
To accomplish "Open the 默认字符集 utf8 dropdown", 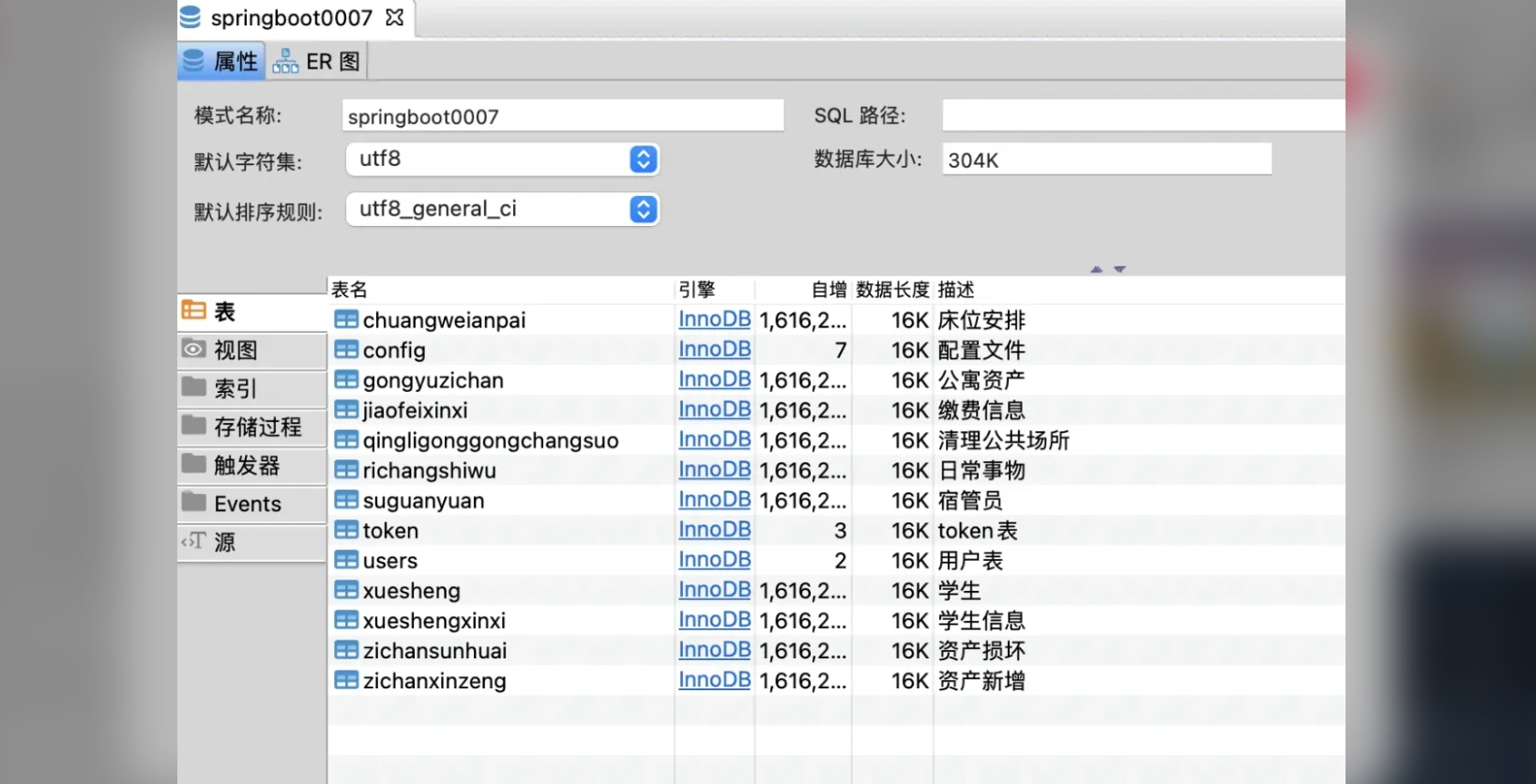I will tap(503, 159).
